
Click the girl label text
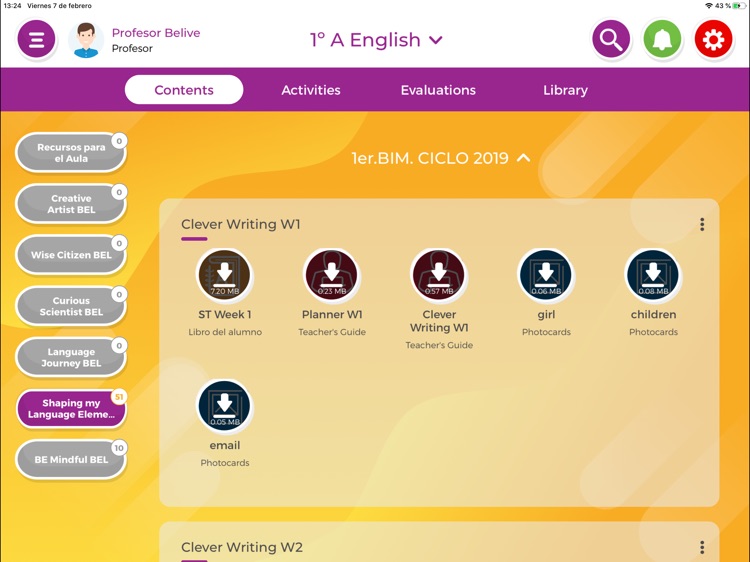tap(546, 315)
